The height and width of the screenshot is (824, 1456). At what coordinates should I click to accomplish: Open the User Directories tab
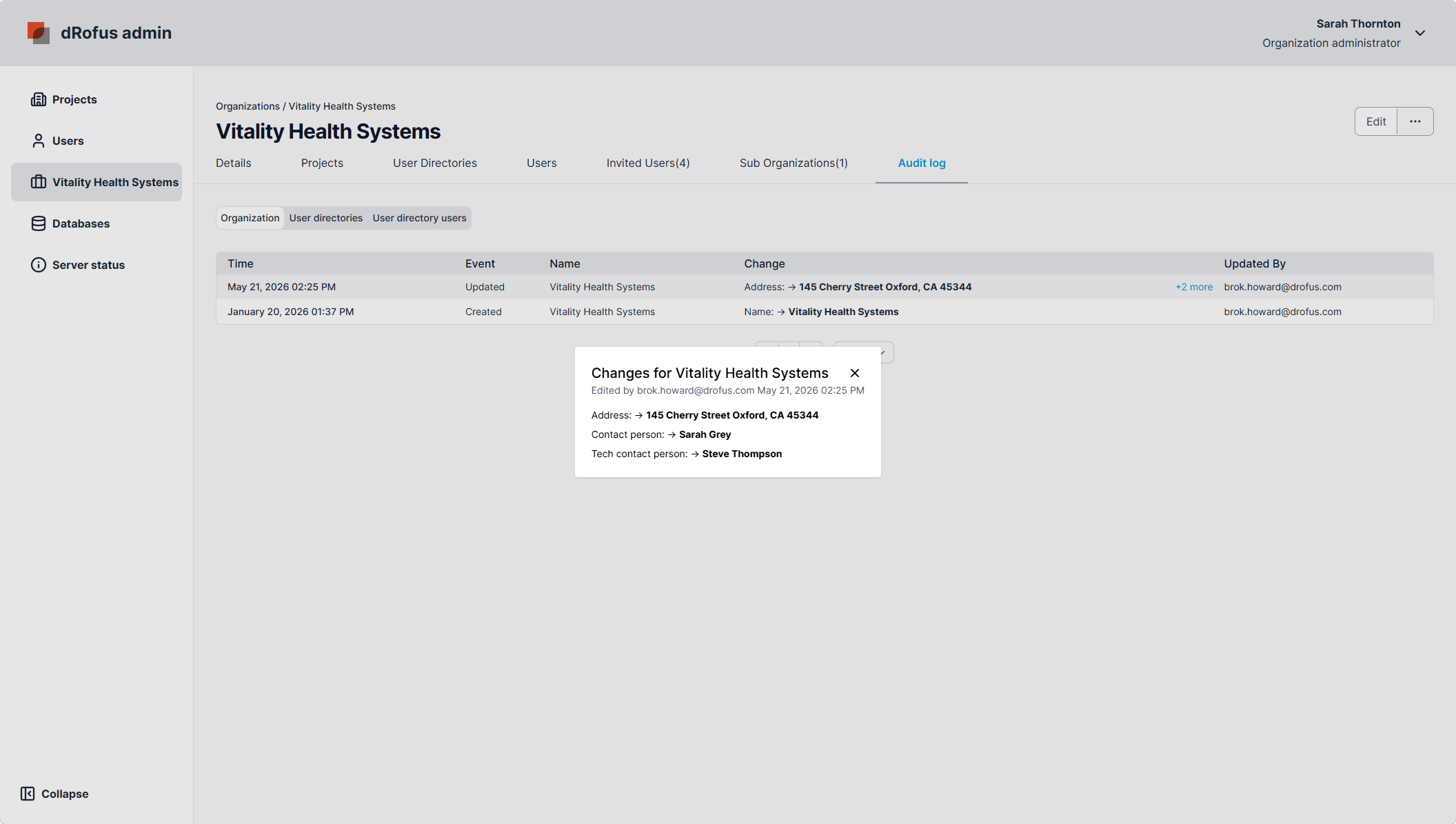click(x=435, y=163)
